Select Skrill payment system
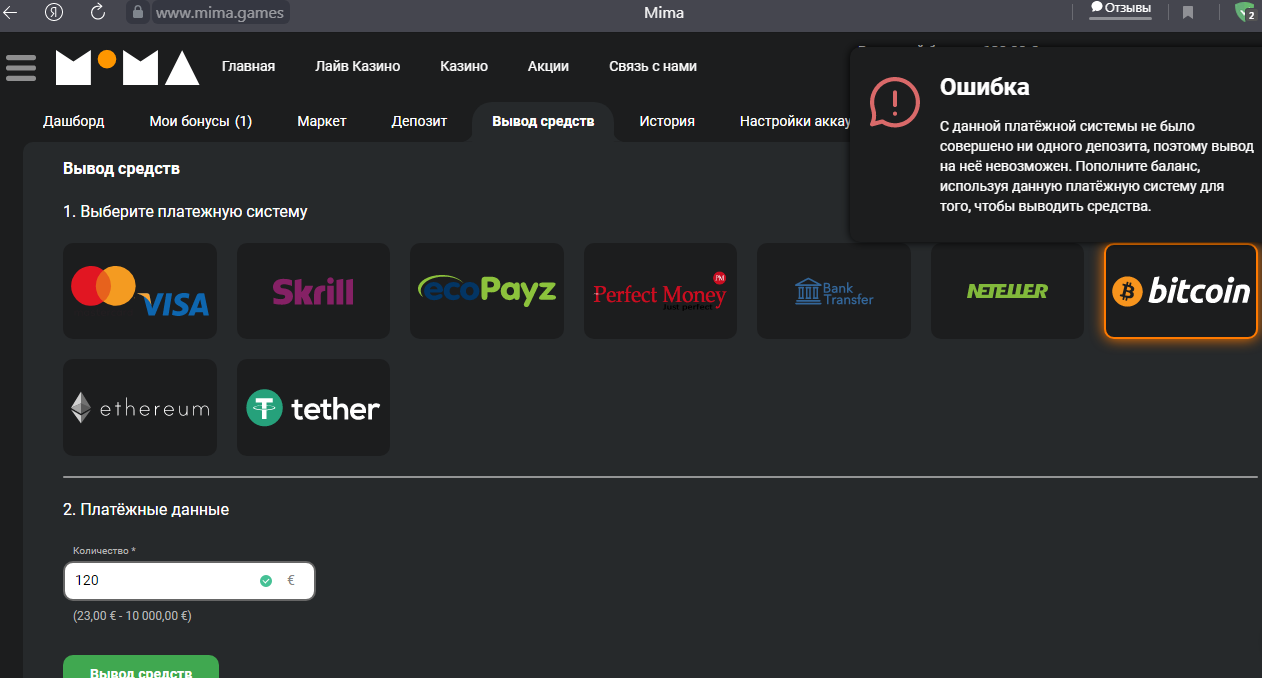The image size is (1262, 678). coord(313,291)
